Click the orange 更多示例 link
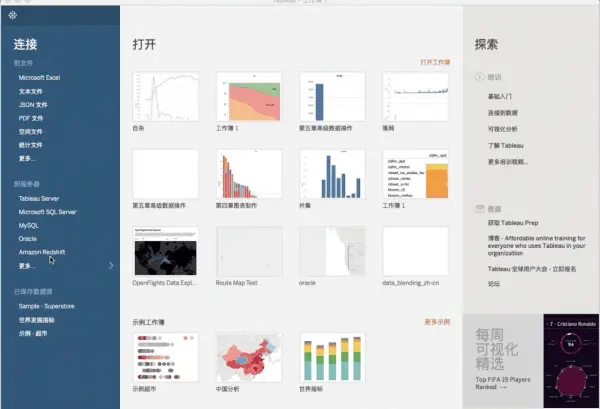 click(437, 322)
